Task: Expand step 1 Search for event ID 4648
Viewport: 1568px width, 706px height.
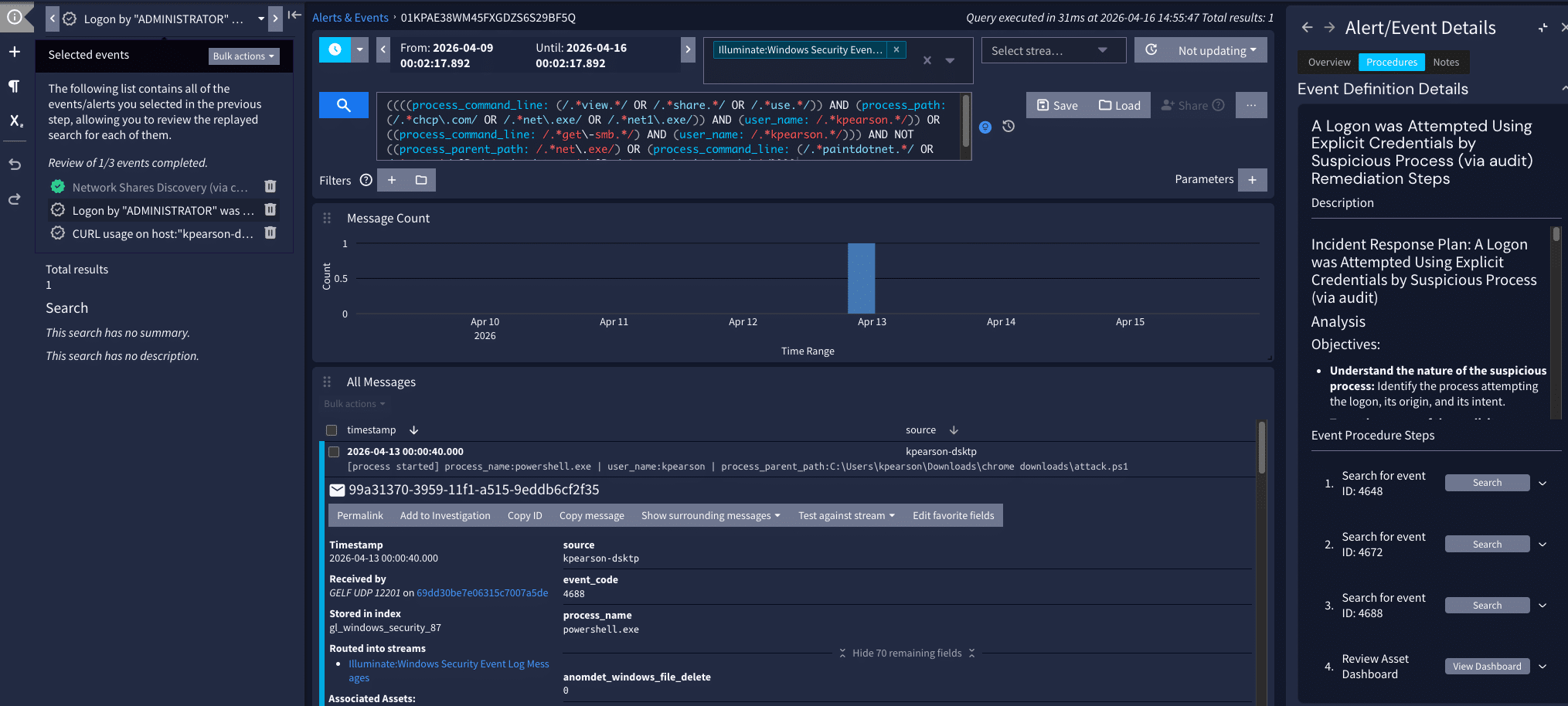Action: [1542, 484]
